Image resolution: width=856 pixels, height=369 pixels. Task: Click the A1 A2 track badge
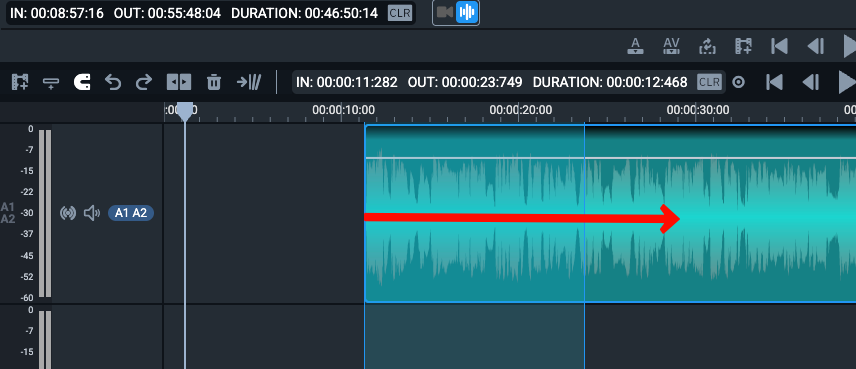[x=131, y=213]
